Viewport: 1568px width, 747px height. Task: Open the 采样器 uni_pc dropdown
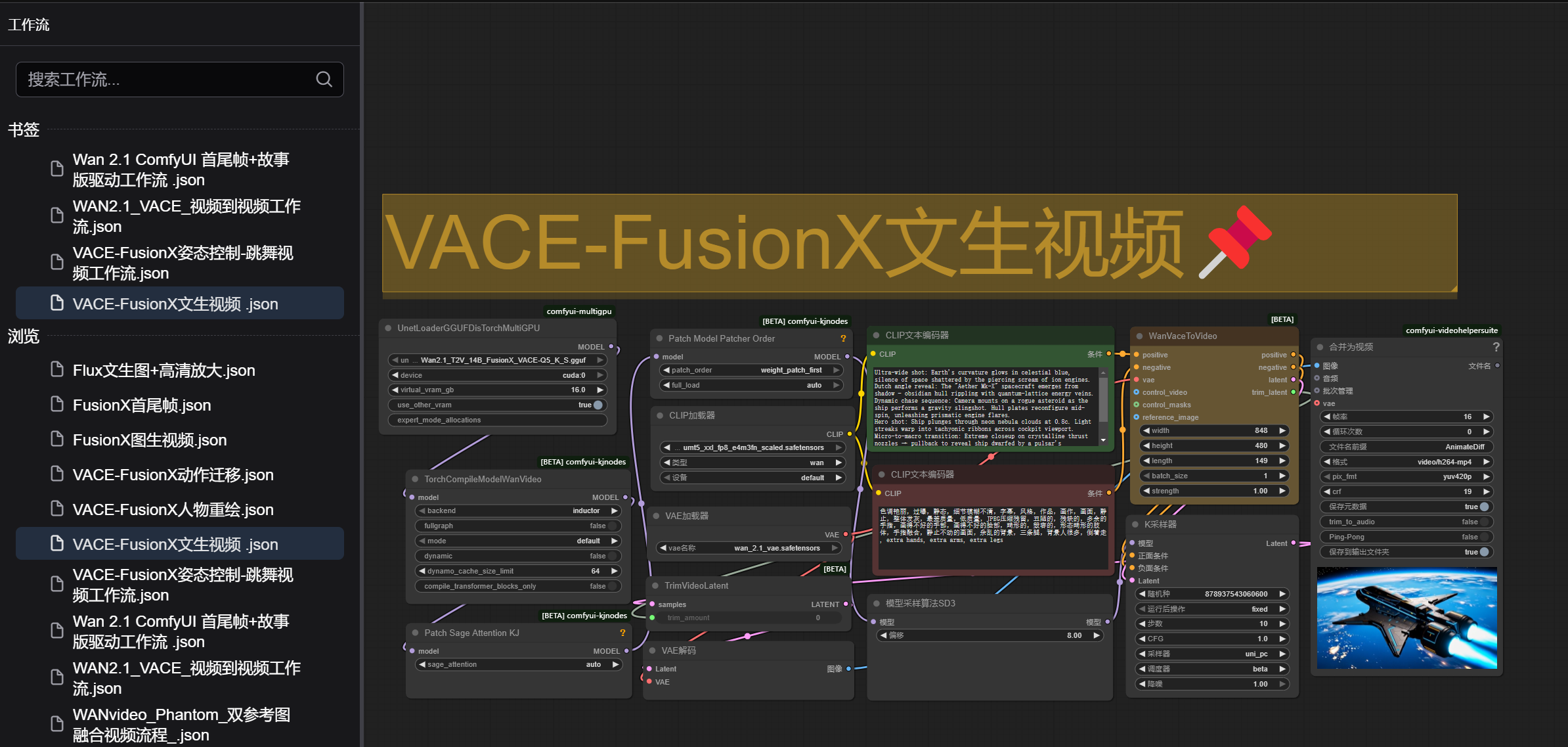(1212, 654)
